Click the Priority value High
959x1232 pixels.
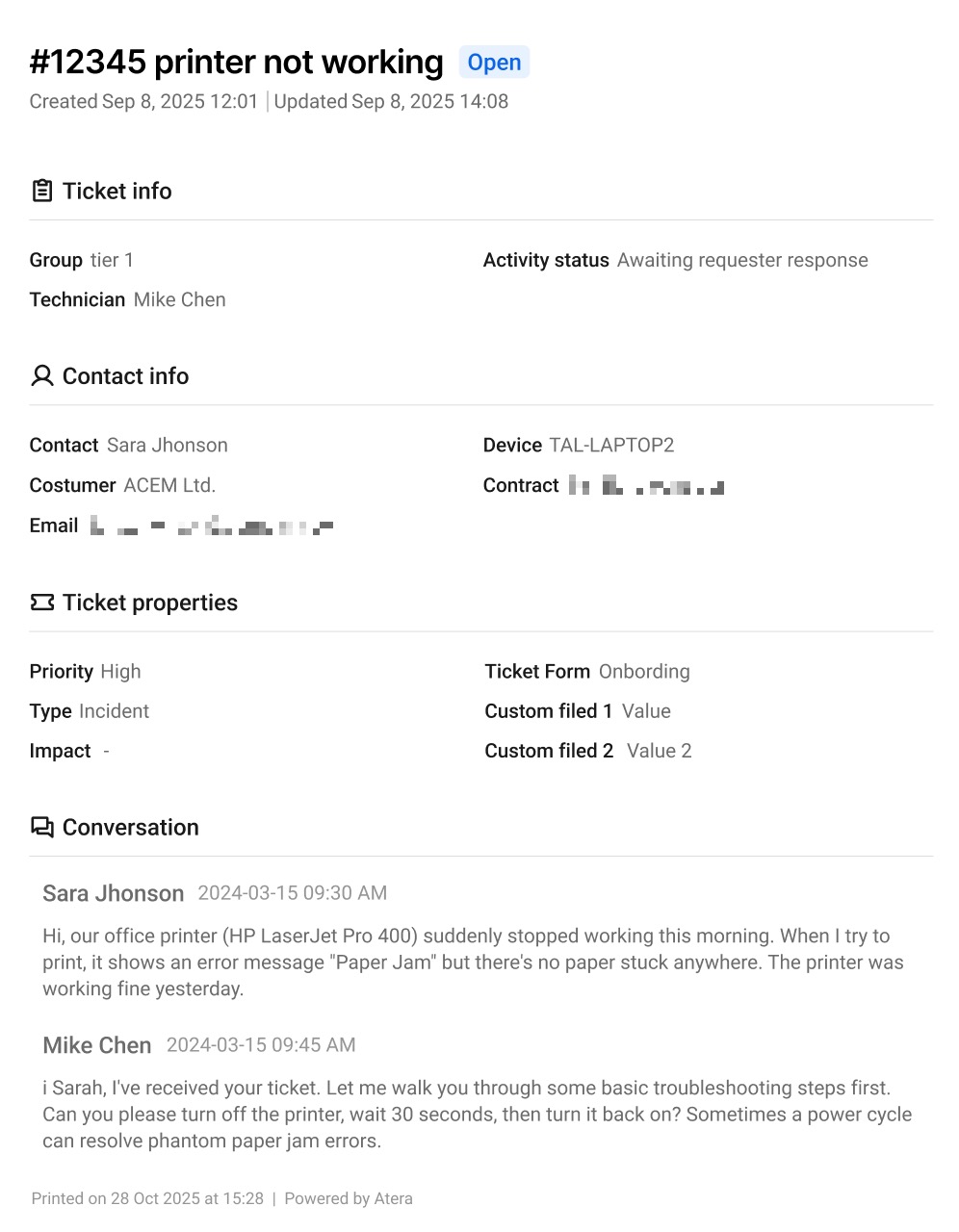point(120,671)
